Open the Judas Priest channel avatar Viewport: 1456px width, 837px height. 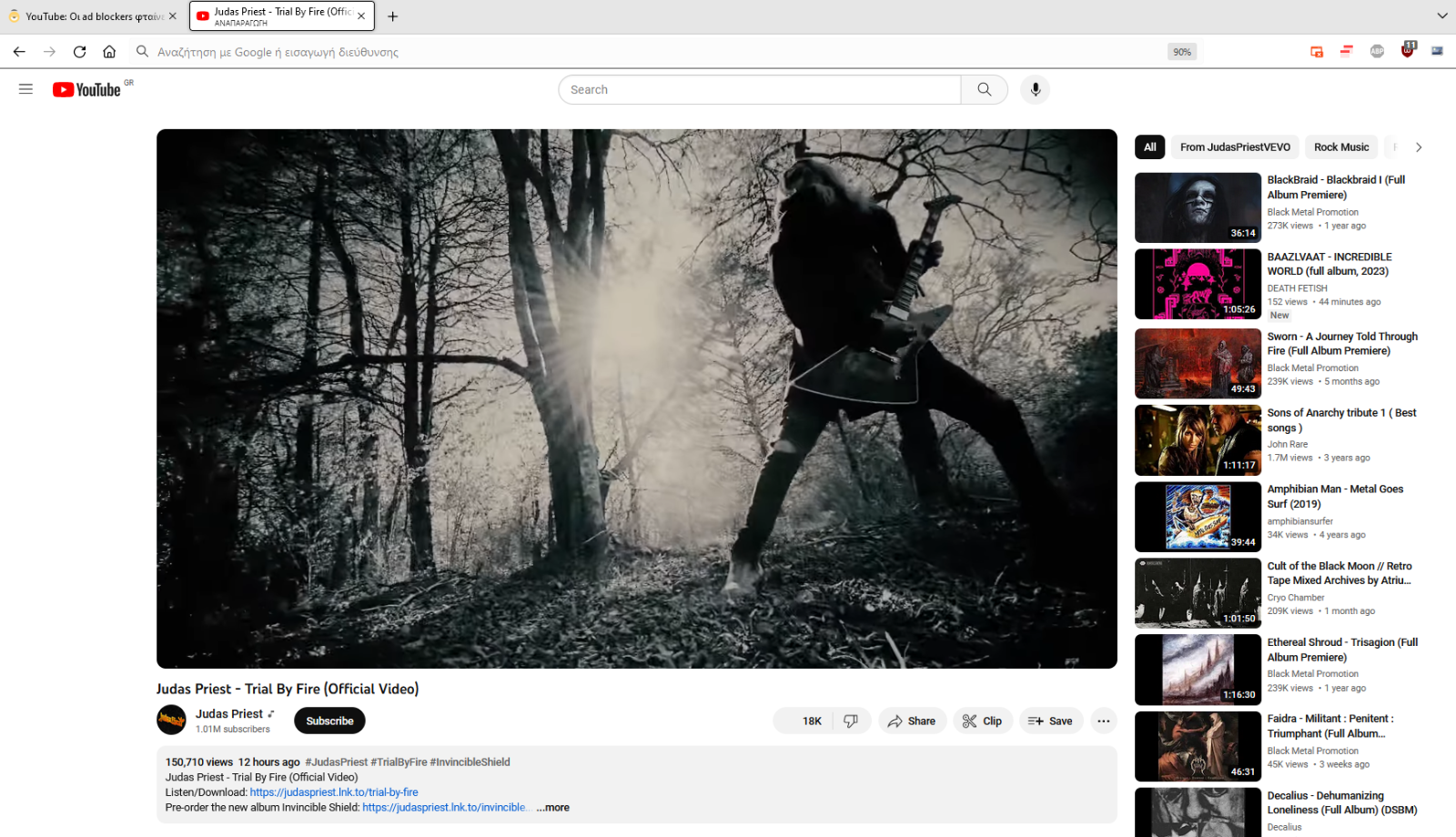click(171, 721)
